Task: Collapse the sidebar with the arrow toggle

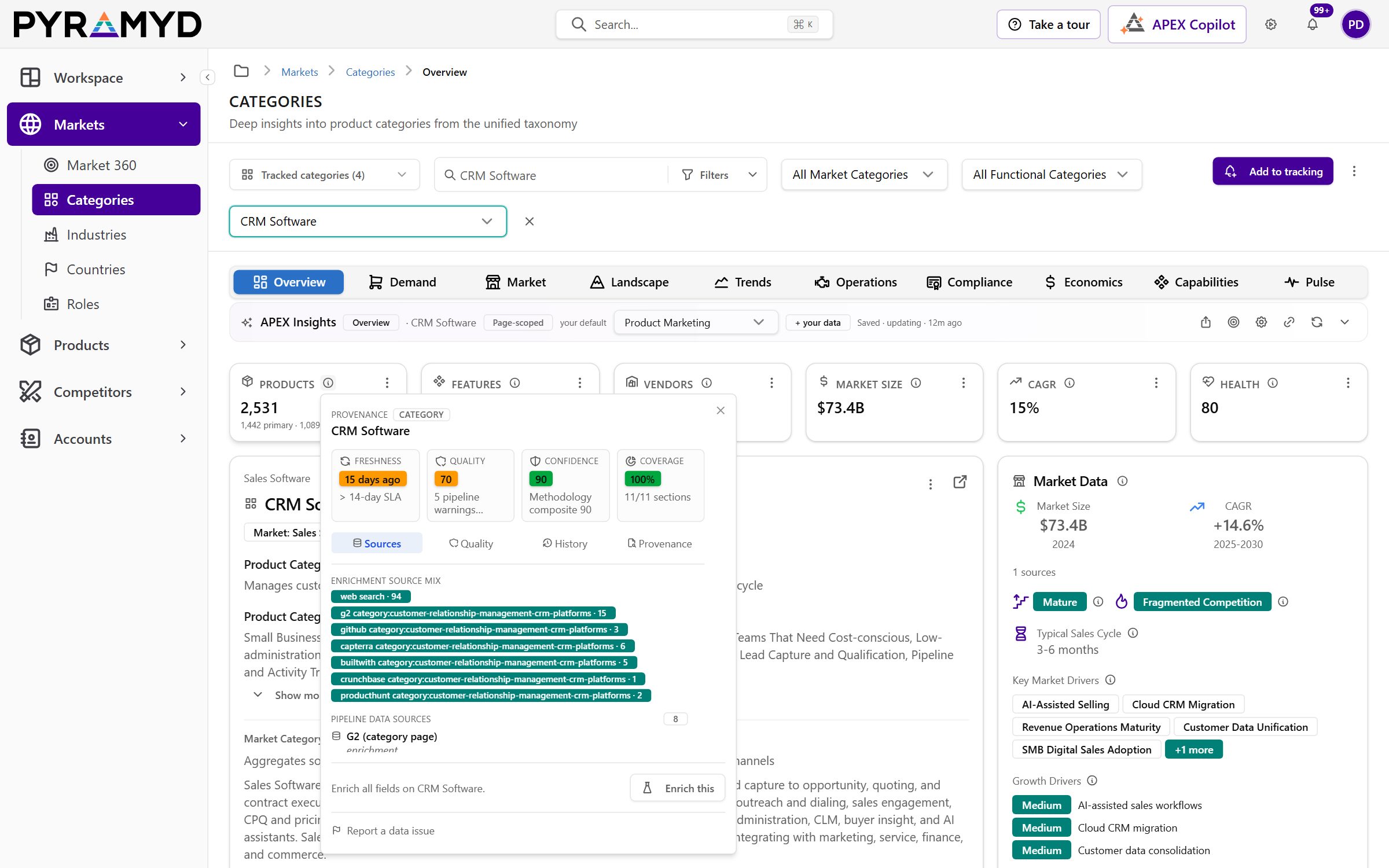Action: click(x=207, y=77)
